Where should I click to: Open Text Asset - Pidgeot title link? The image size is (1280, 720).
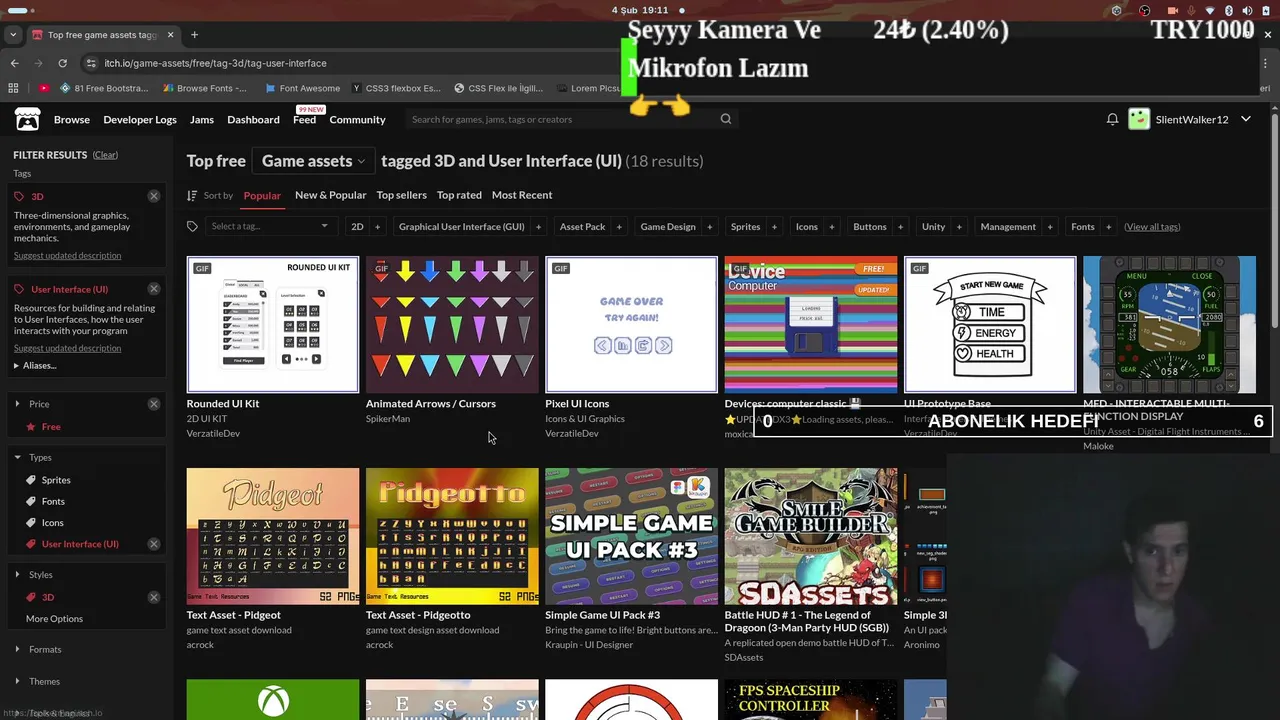coord(233,615)
